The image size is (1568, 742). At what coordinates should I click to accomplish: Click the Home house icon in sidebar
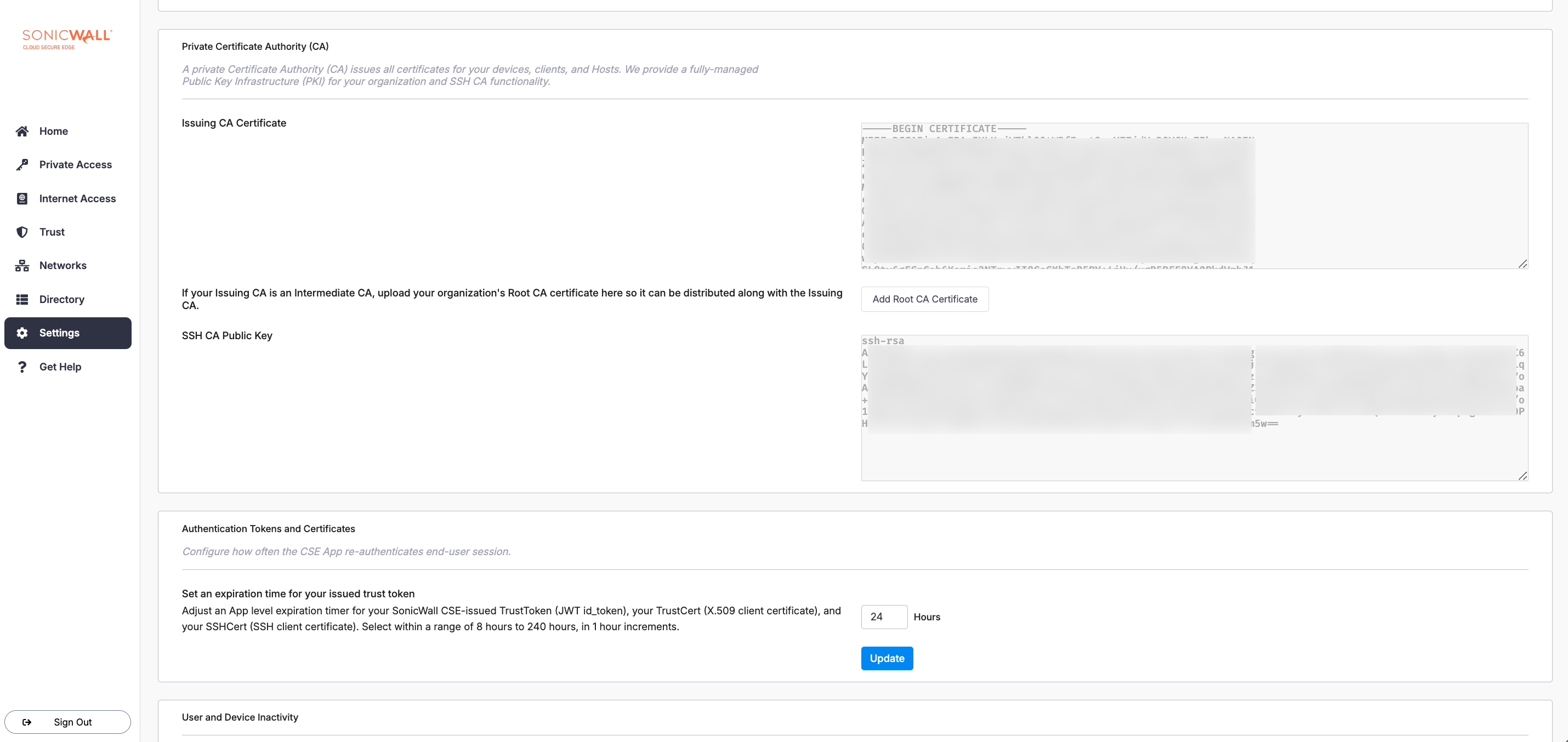click(x=22, y=132)
